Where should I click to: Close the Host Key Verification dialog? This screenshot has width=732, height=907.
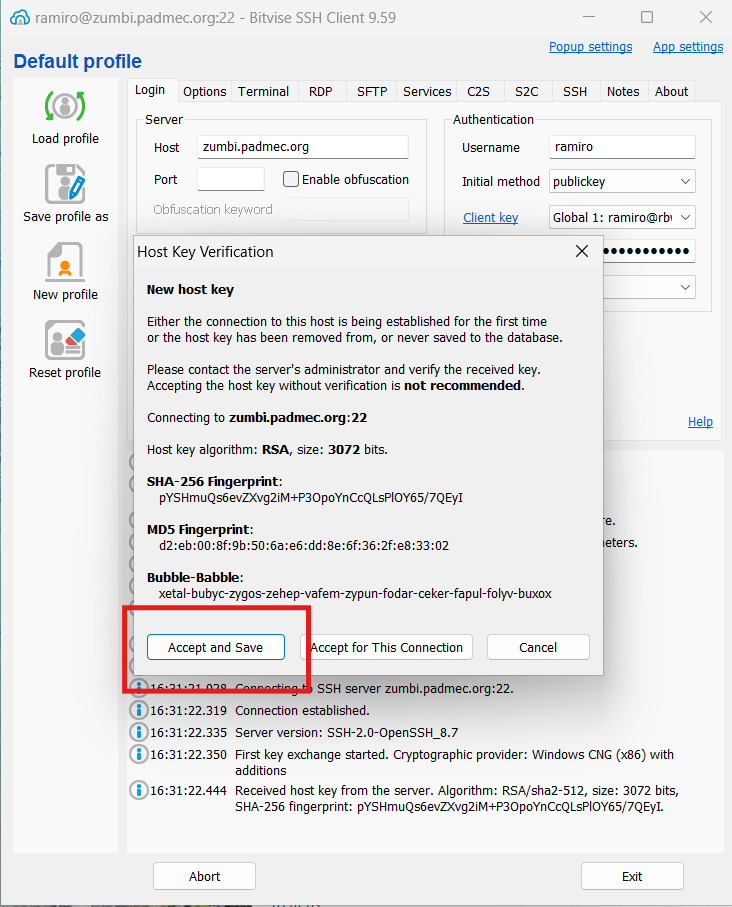(582, 251)
